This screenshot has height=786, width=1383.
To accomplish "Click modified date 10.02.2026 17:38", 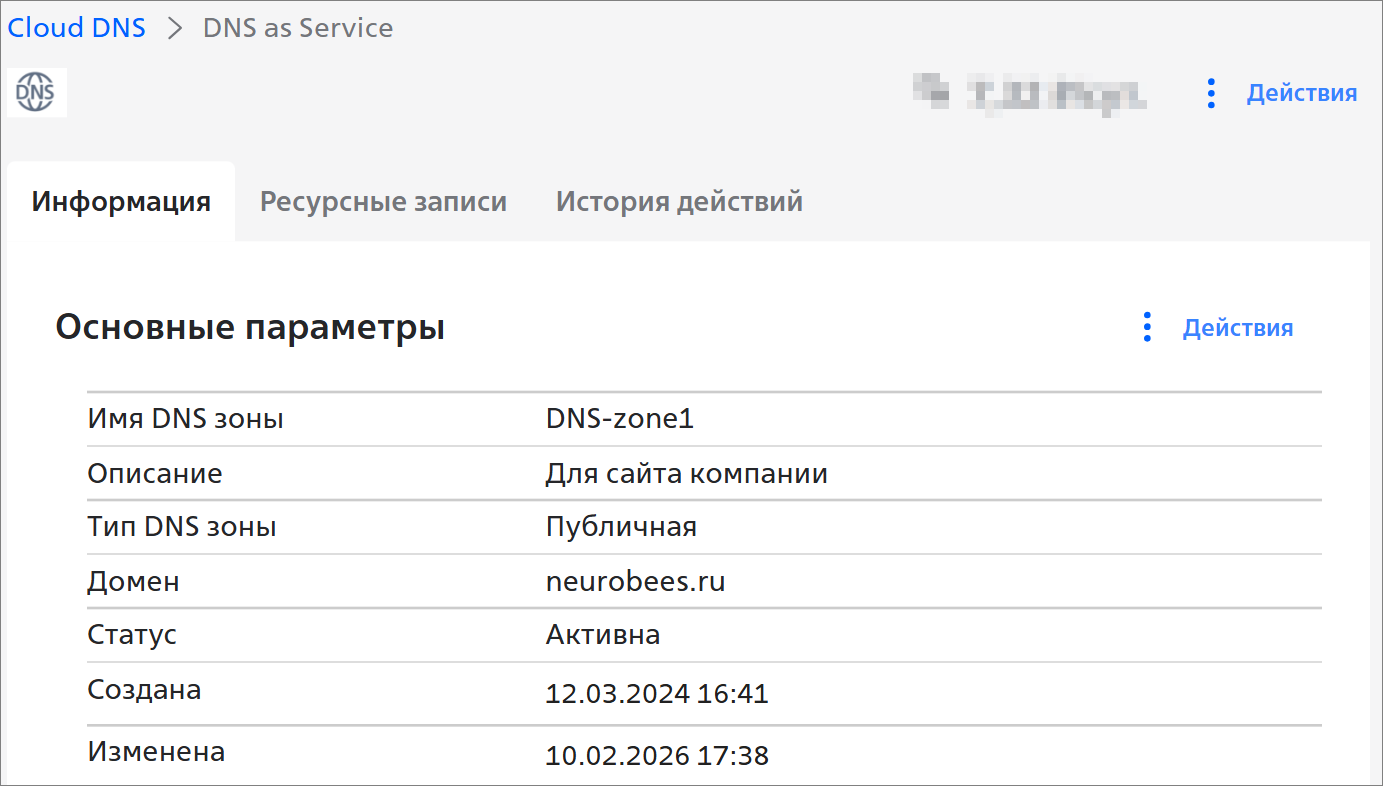I will 656,756.
